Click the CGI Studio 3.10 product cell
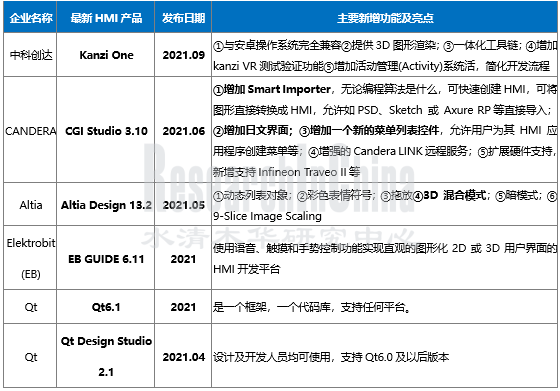This screenshot has width=560, height=391. 106,131
